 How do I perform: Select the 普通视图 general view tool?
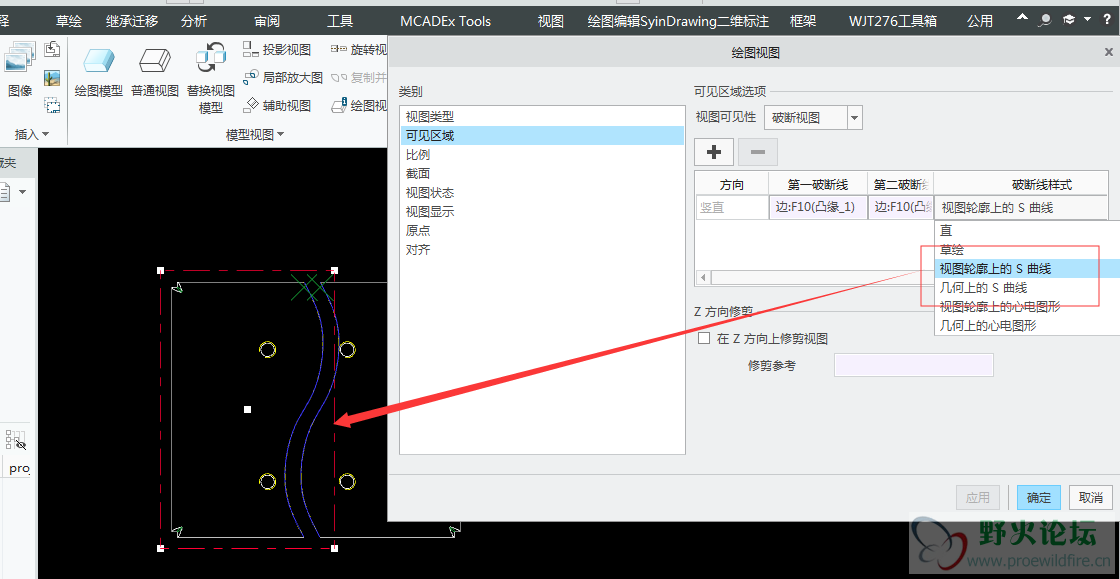tap(154, 62)
